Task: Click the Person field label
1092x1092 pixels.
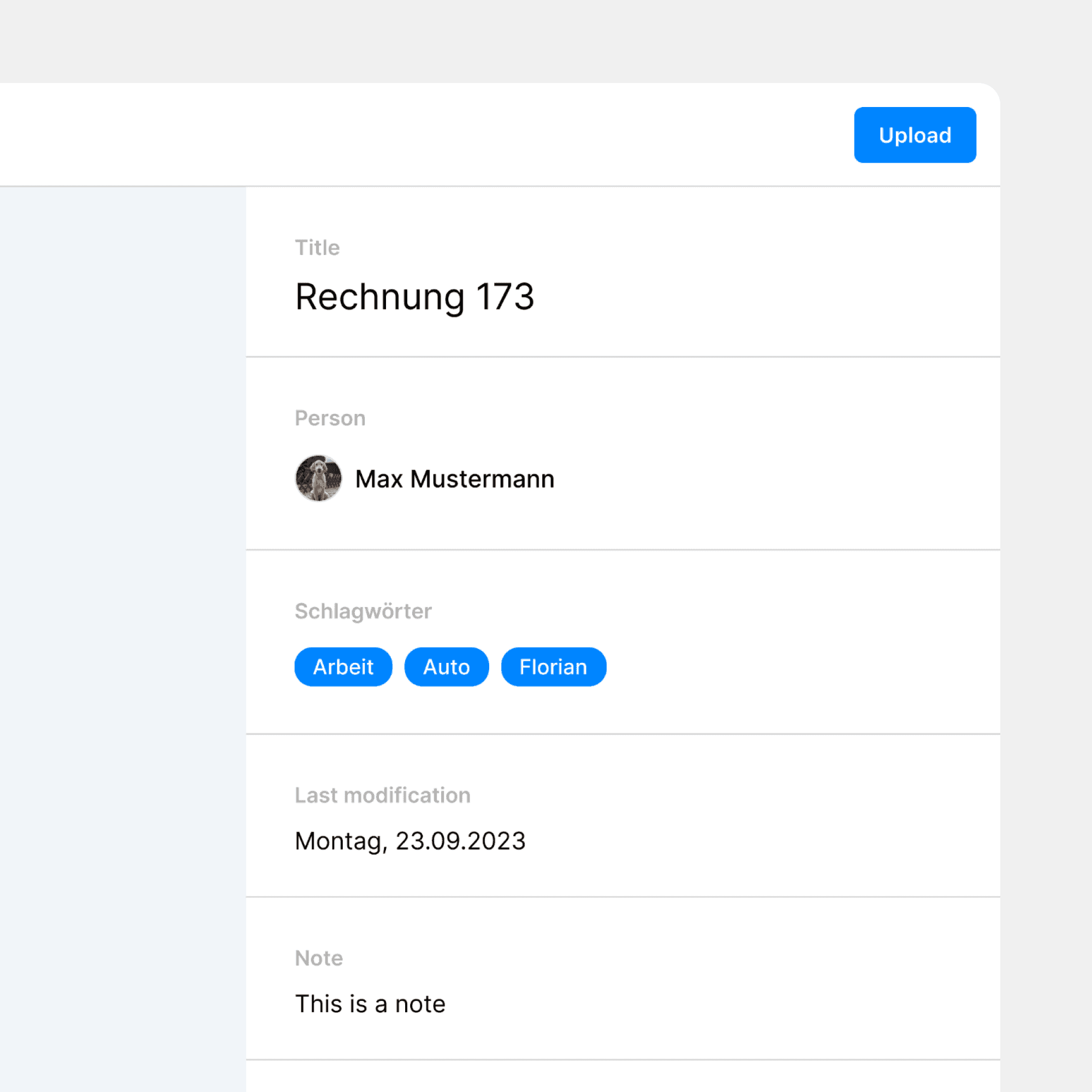Action: click(330, 418)
